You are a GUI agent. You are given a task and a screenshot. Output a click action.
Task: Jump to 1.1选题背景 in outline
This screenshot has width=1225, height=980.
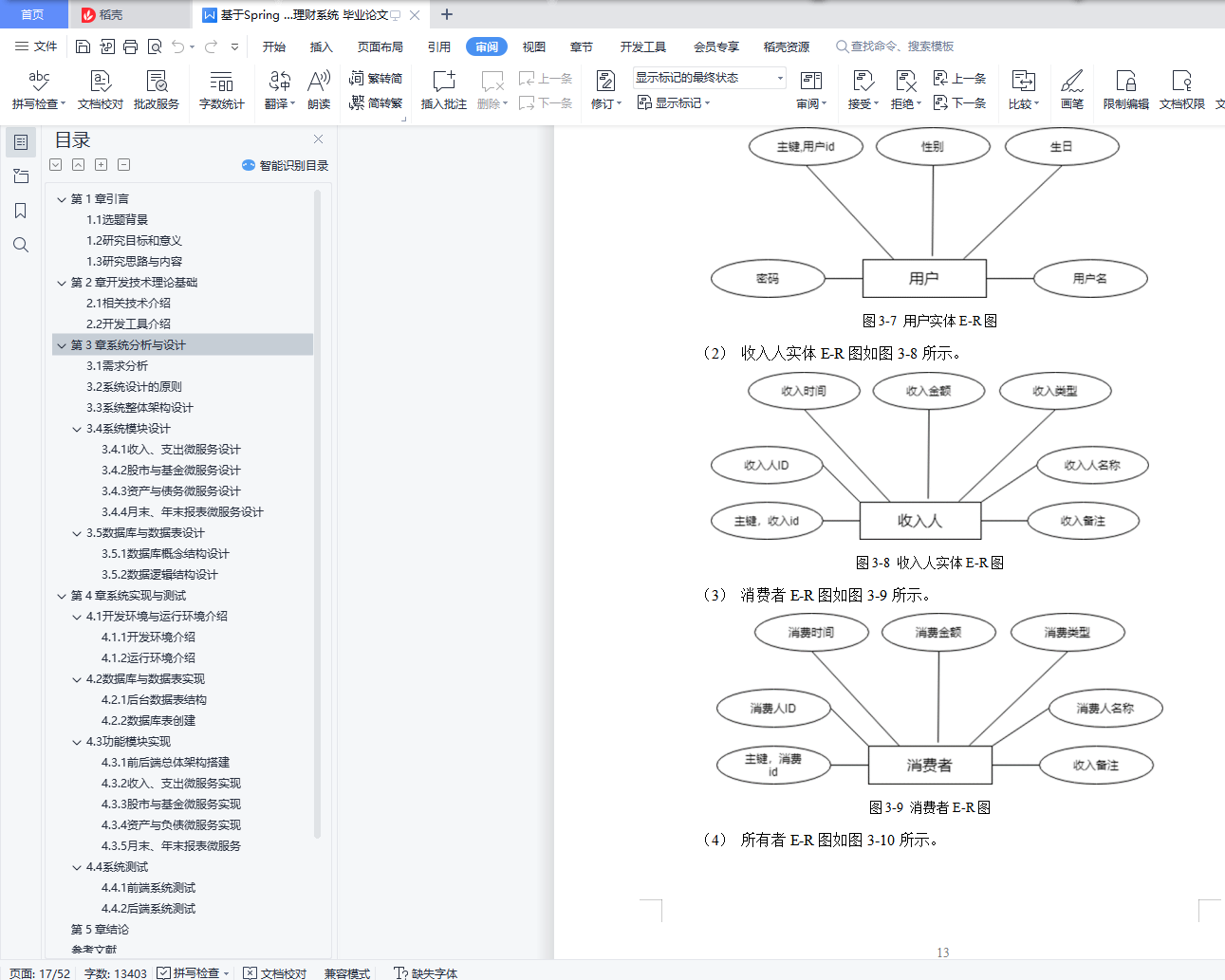[117, 220]
